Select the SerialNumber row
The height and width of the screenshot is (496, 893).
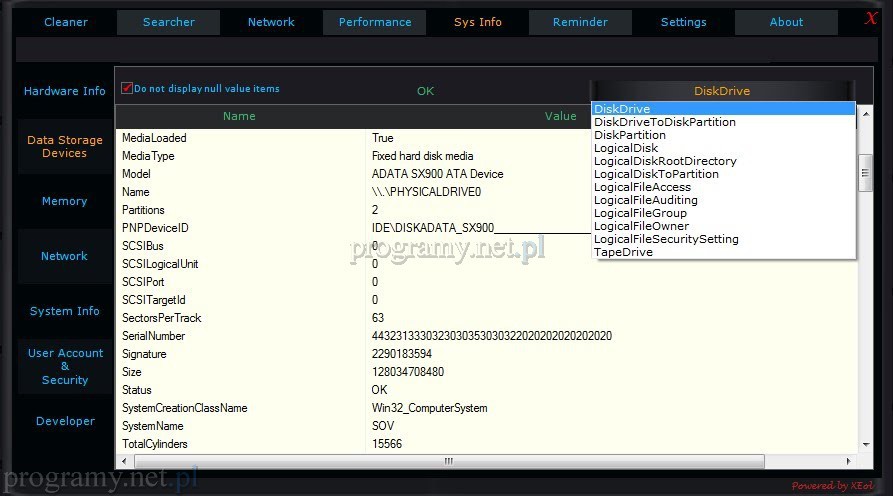[240, 336]
